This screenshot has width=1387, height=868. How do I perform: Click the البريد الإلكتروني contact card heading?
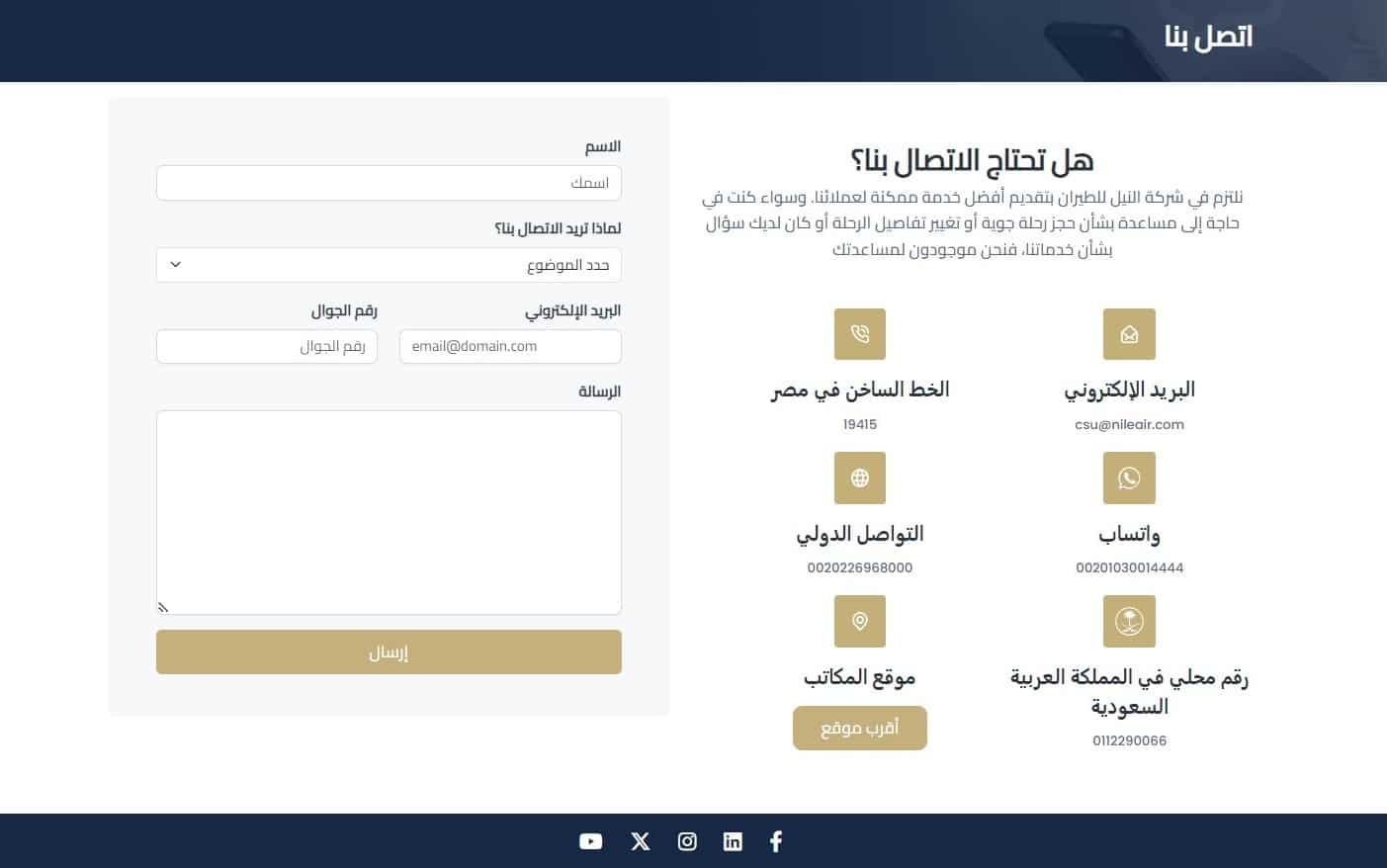[1129, 390]
